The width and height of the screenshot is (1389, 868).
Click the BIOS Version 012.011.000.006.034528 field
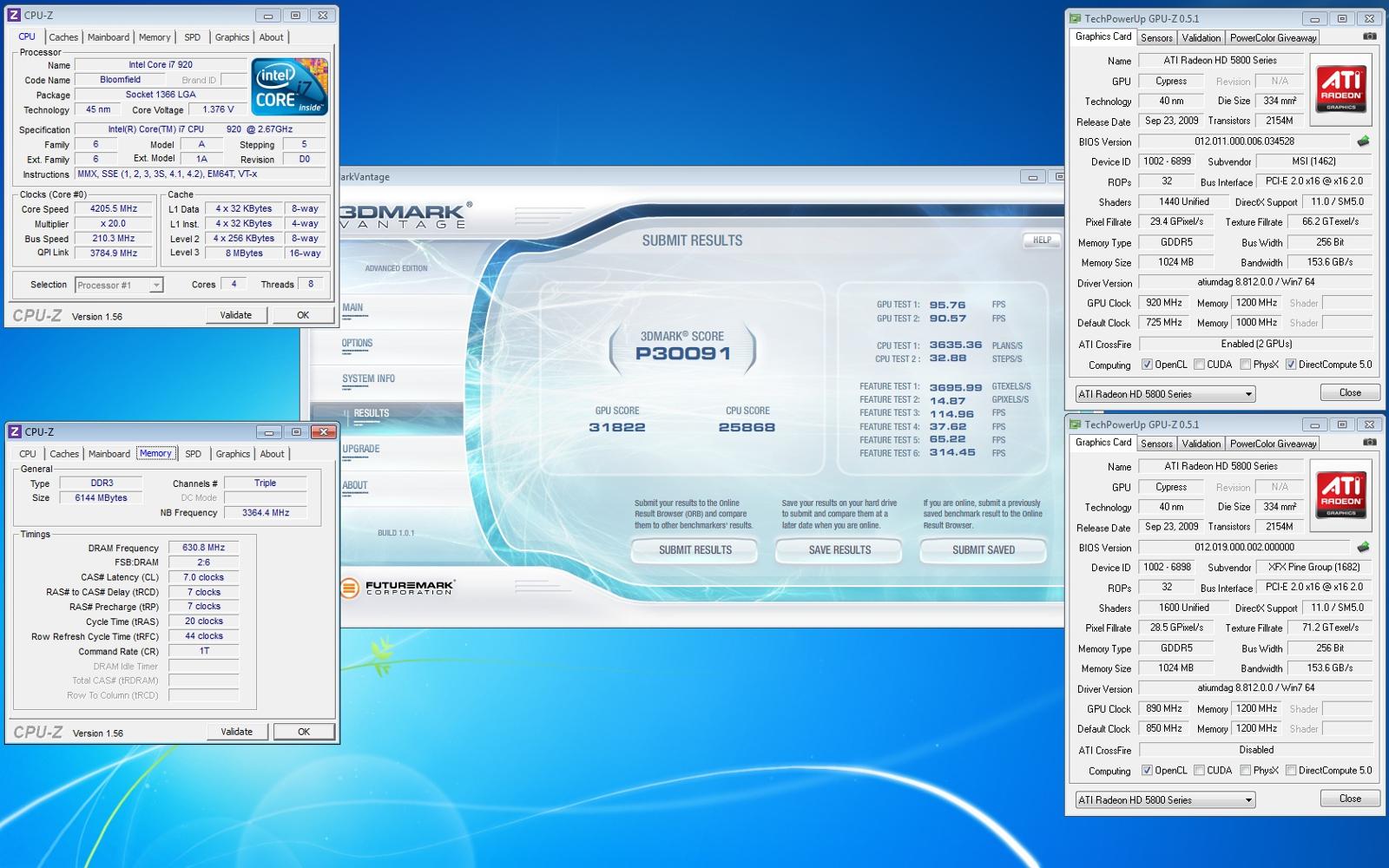point(1245,141)
